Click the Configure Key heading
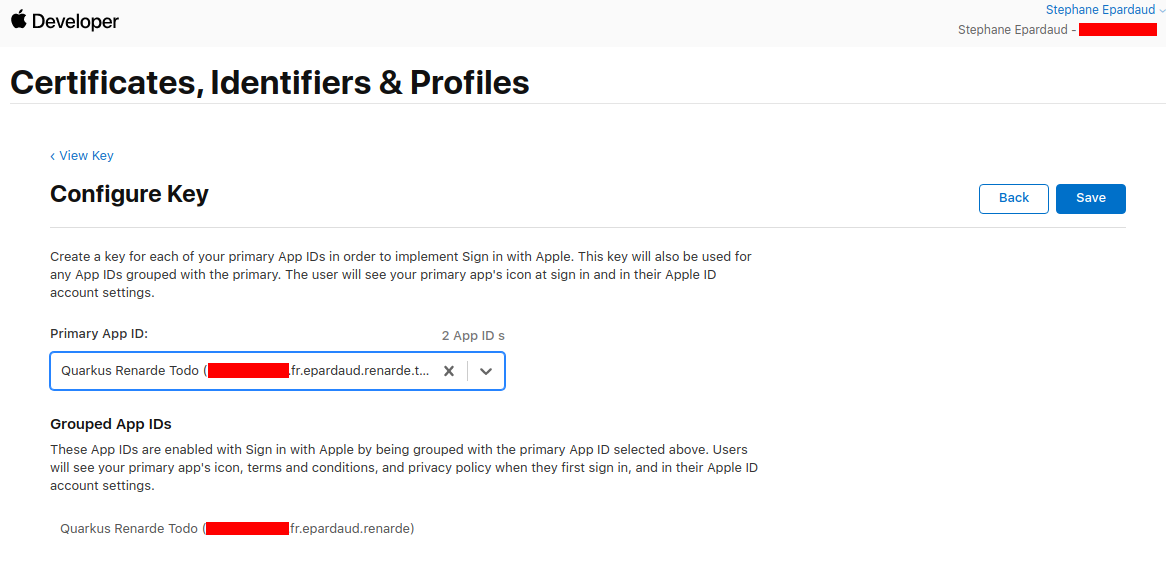The width and height of the screenshot is (1166, 562). click(x=129, y=194)
